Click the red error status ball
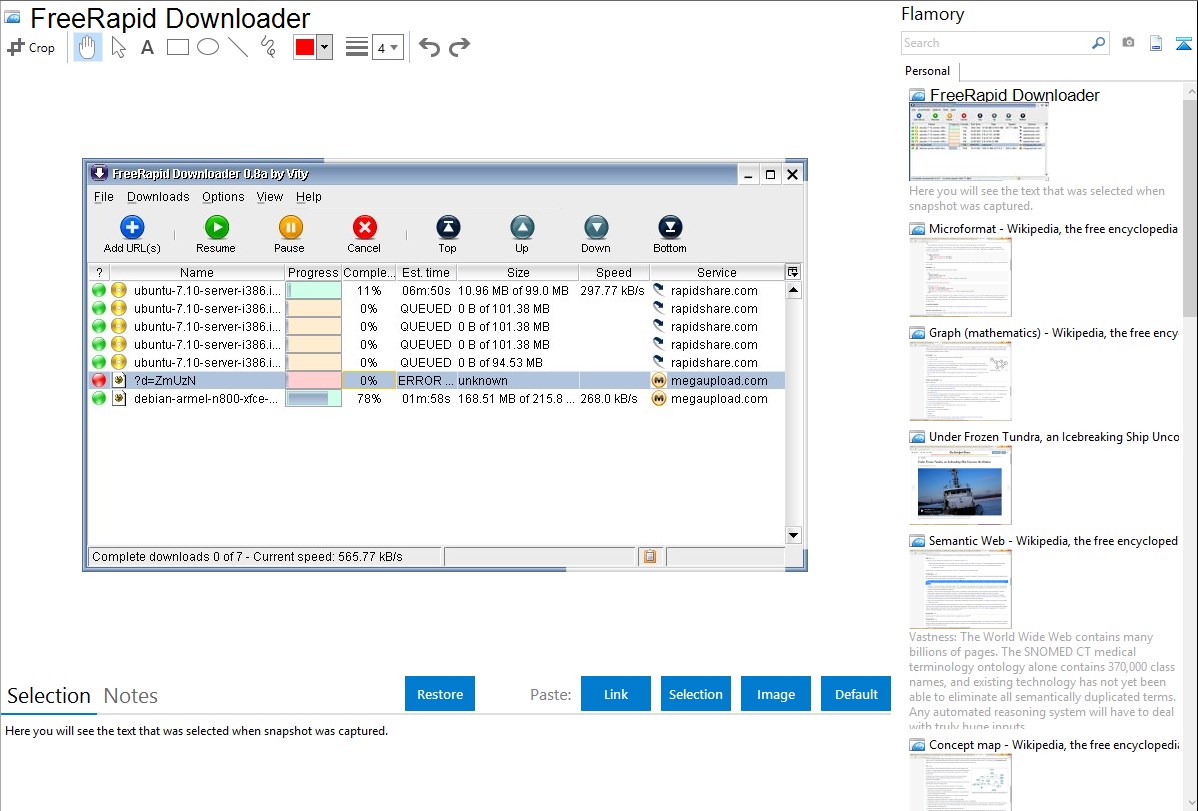 pyautogui.click(x=99, y=380)
